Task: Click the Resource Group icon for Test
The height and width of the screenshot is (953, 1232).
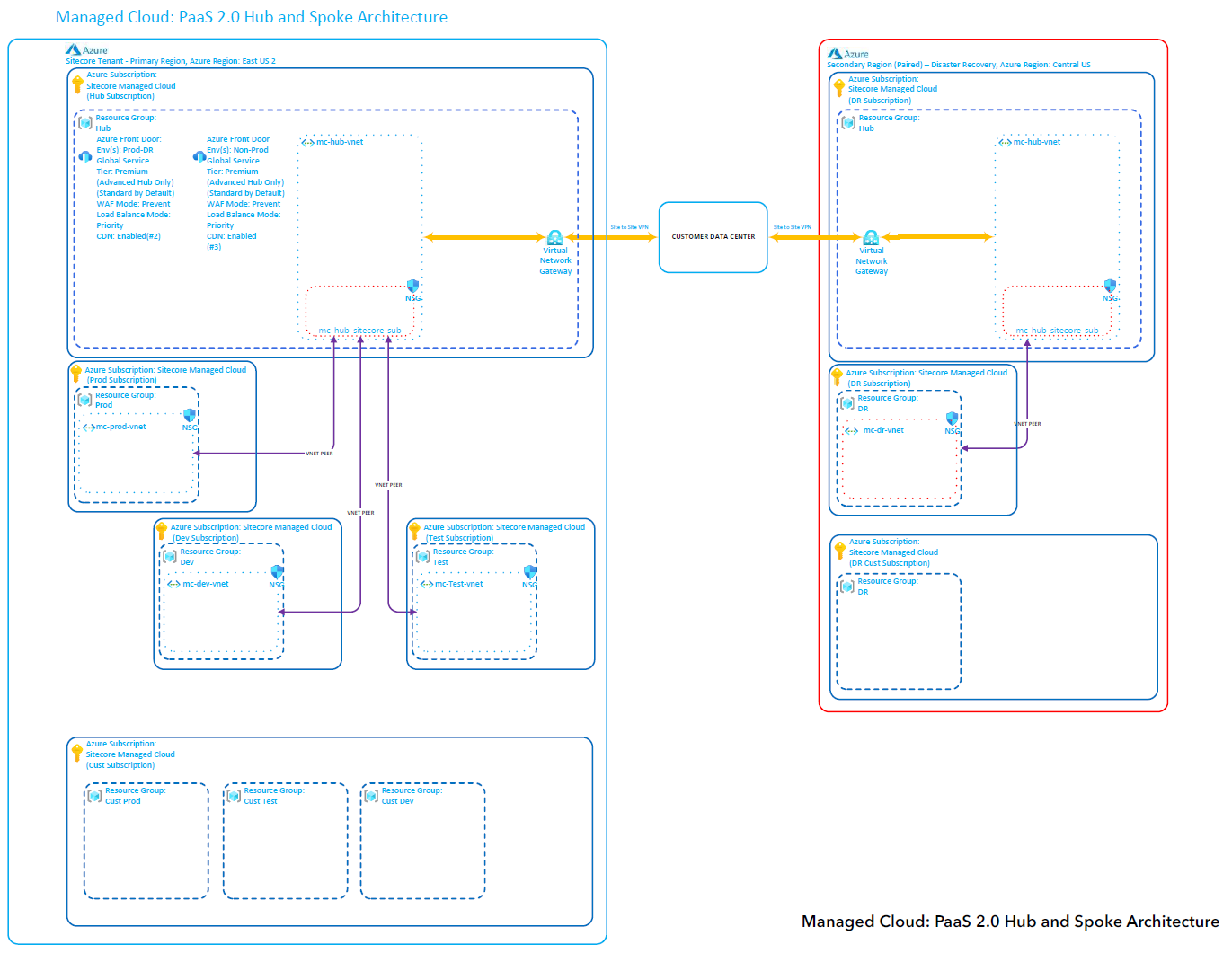Action: pyautogui.click(x=423, y=556)
